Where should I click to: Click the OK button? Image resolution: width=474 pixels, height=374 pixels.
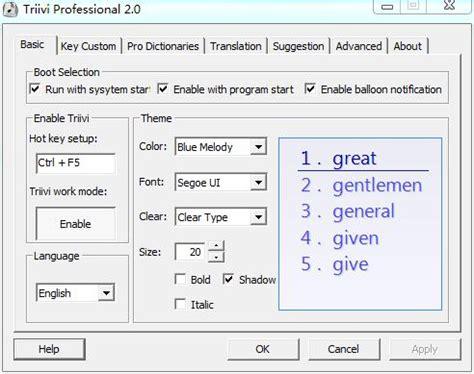coord(263,349)
